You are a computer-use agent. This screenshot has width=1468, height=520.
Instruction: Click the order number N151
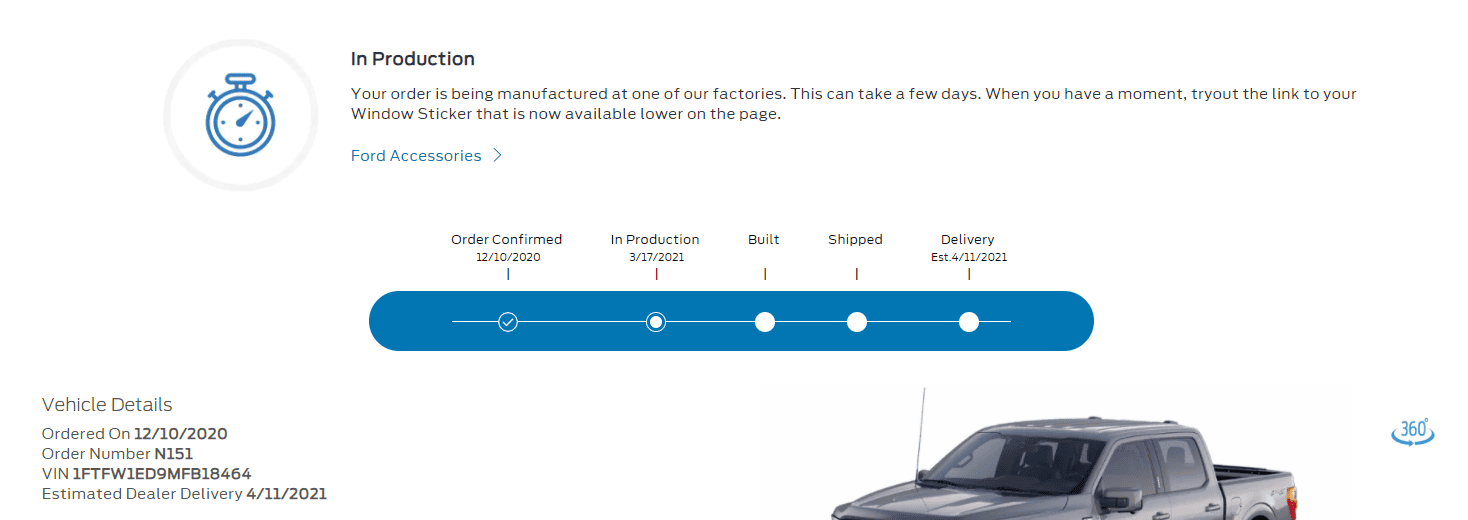click(x=173, y=454)
